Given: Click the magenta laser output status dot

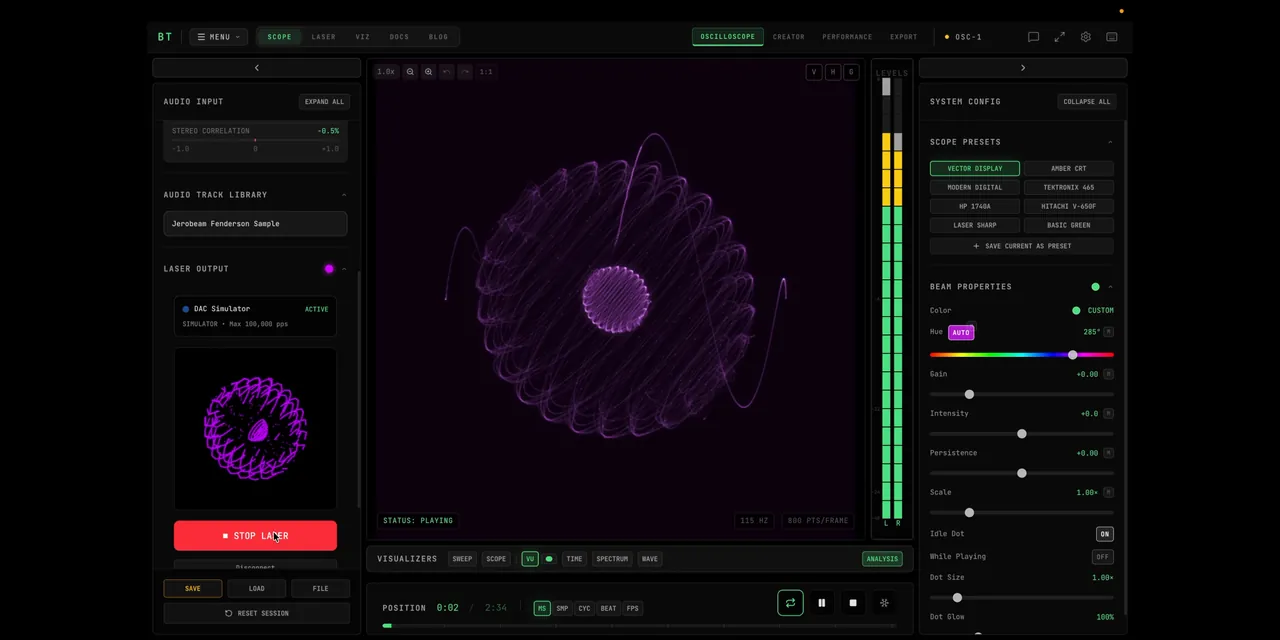Looking at the screenshot, I should coord(329,269).
